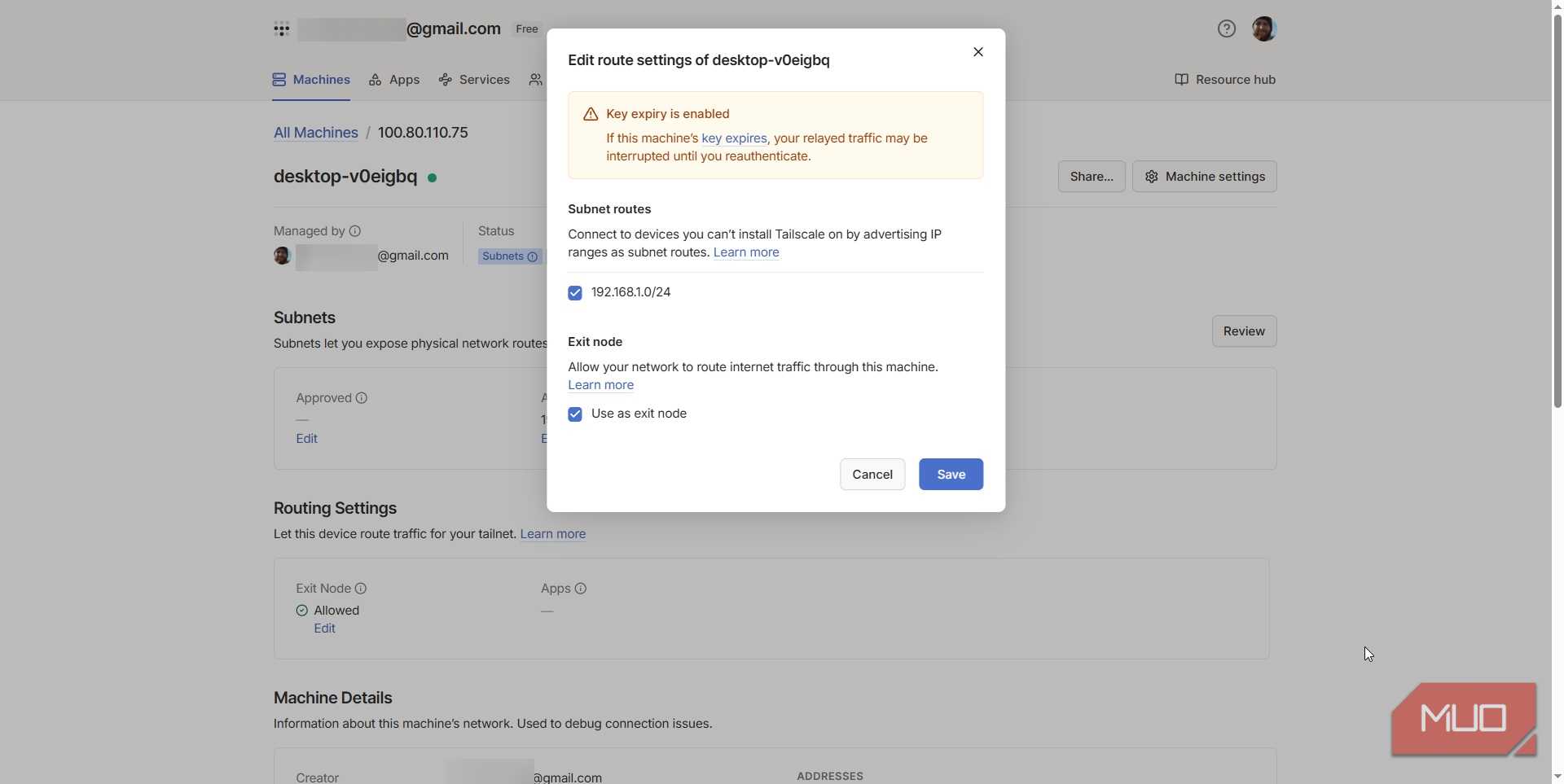Open the key expires link
Screen dimensions: 1564x784
[x=734, y=138]
